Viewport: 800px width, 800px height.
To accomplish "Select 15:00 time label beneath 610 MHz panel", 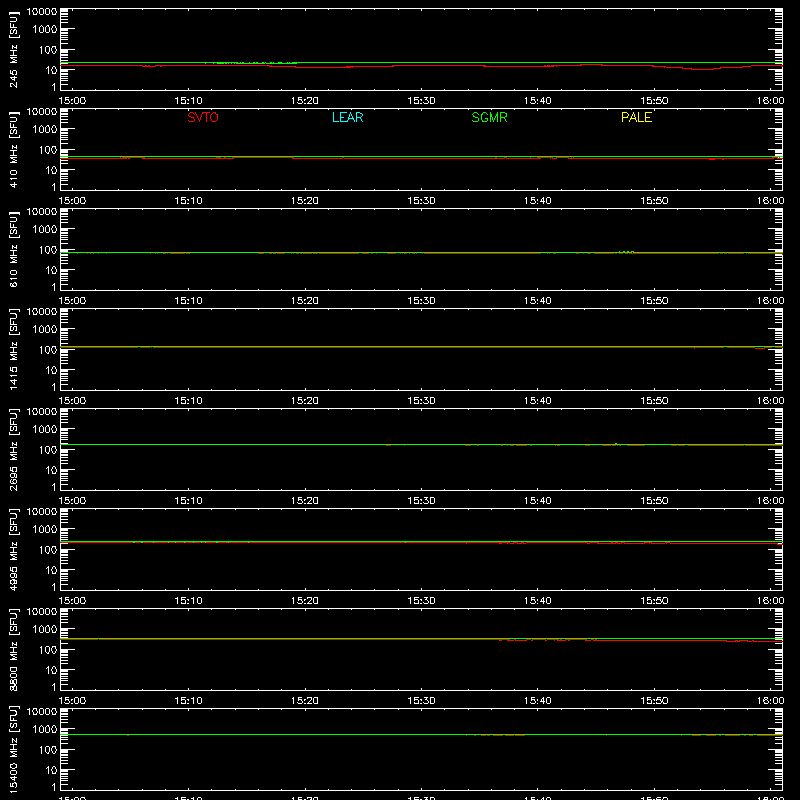I will pyautogui.click(x=72, y=301).
